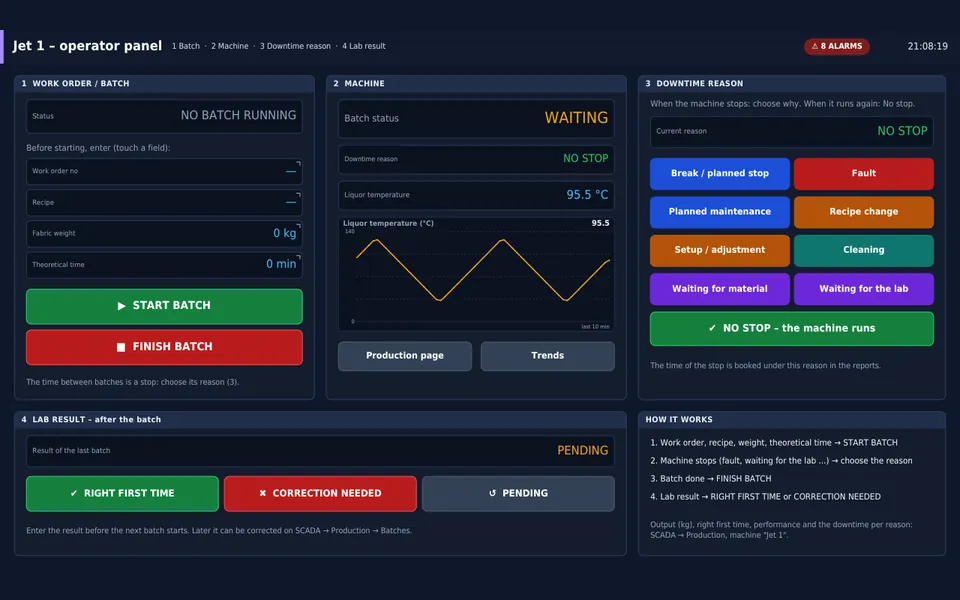Click the LAB RESULT - after the batch header
Screen dimensions: 960x600
[x=320, y=420]
